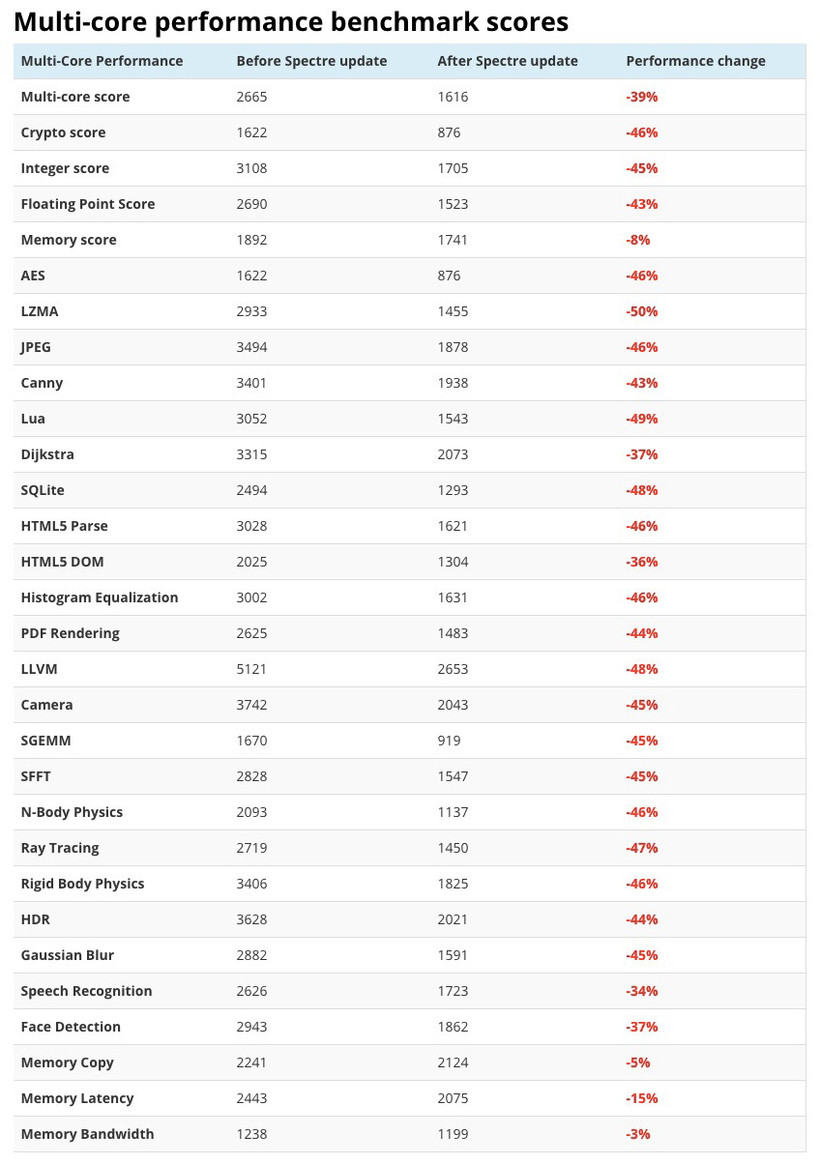Click the 'Multi-Core Performance' column header

[x=102, y=61]
